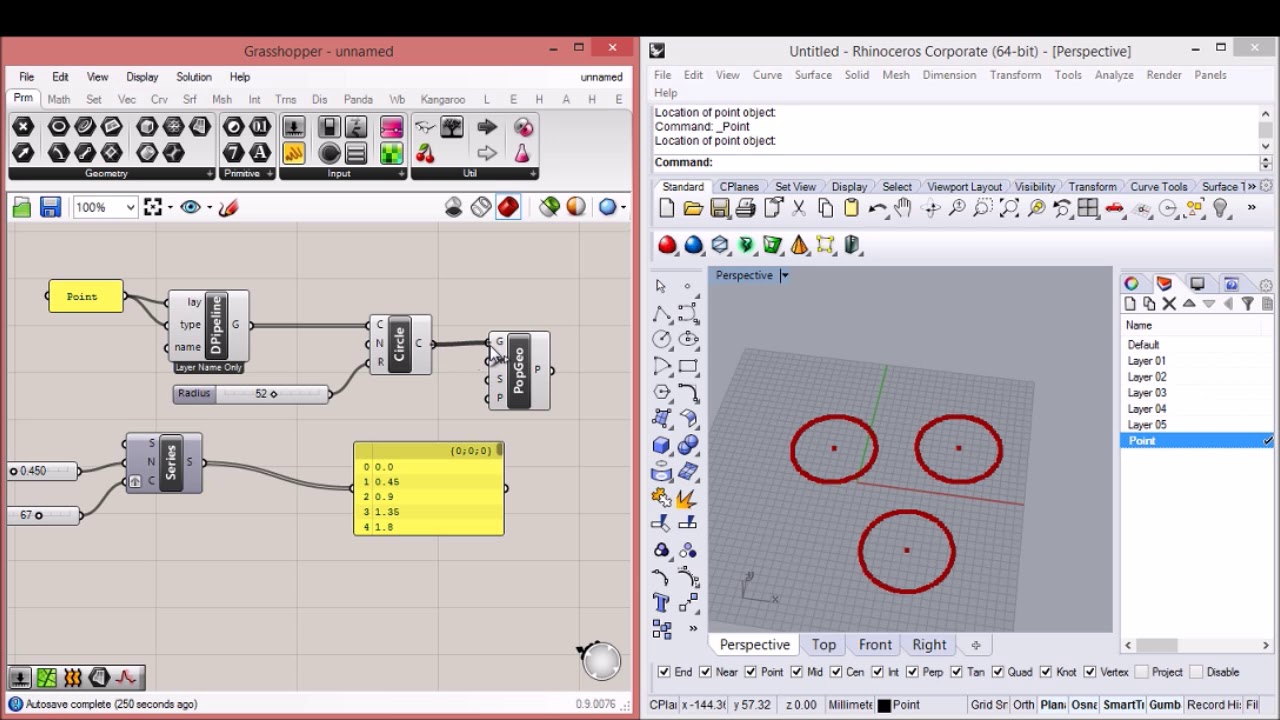Select the Text tool in Rhino sidebar

pos(661,602)
